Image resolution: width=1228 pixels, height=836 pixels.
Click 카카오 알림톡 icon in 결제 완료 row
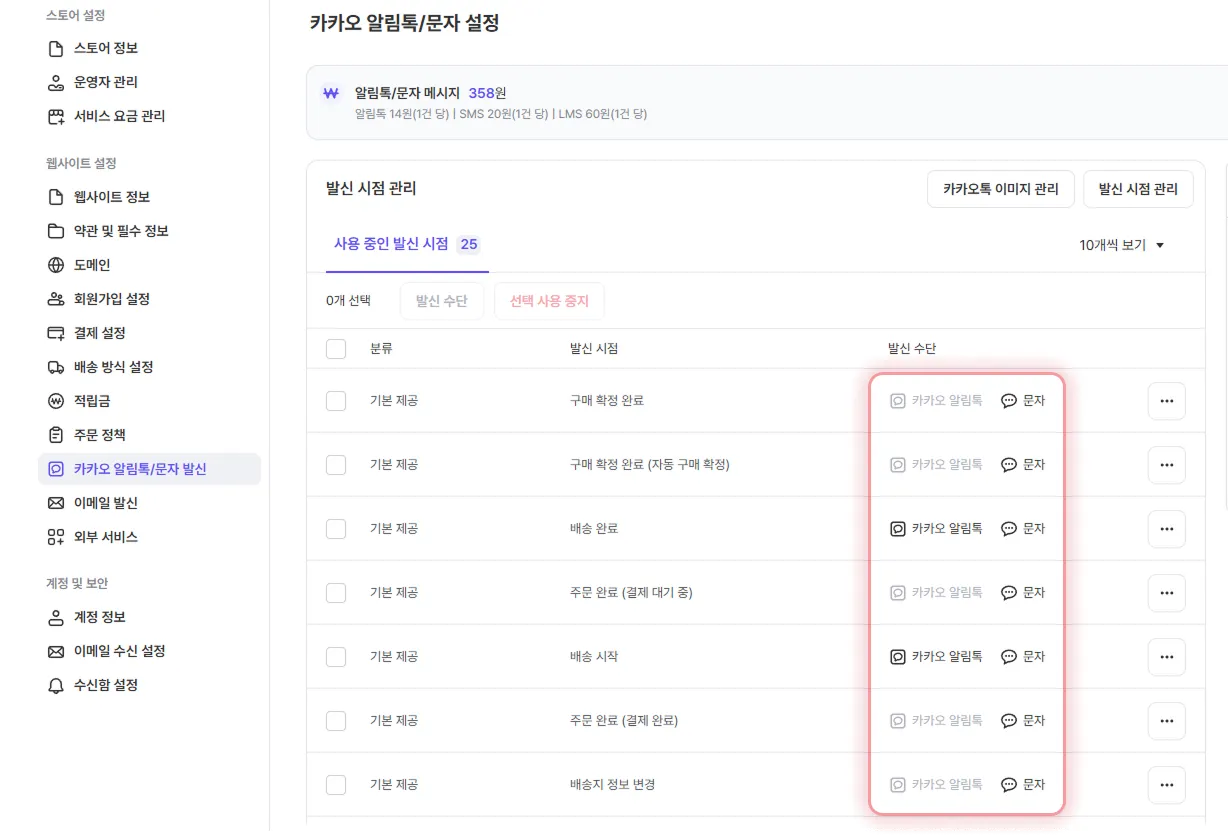898,721
